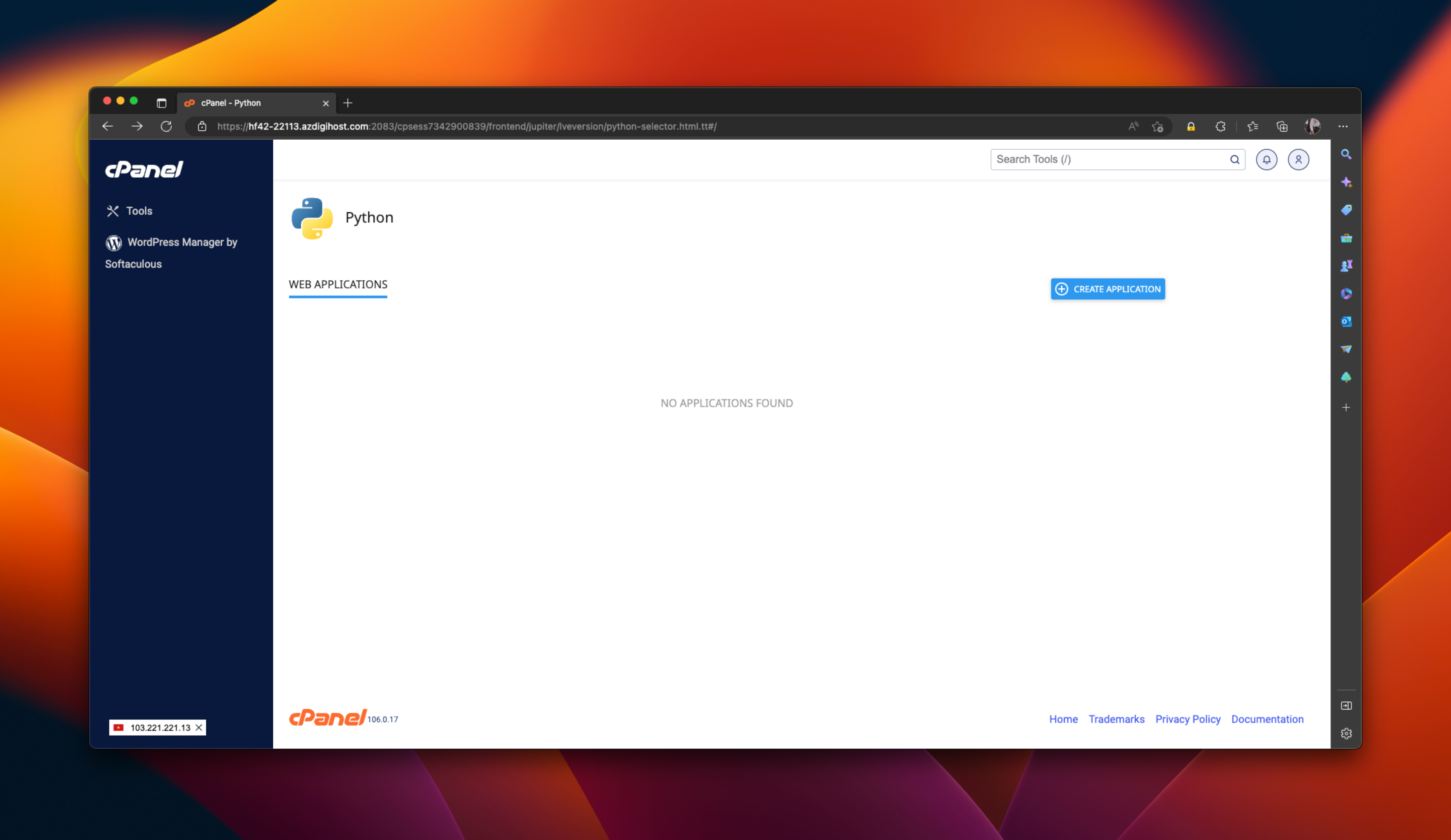
Task: Open the user account icon menu
Action: tap(1298, 160)
